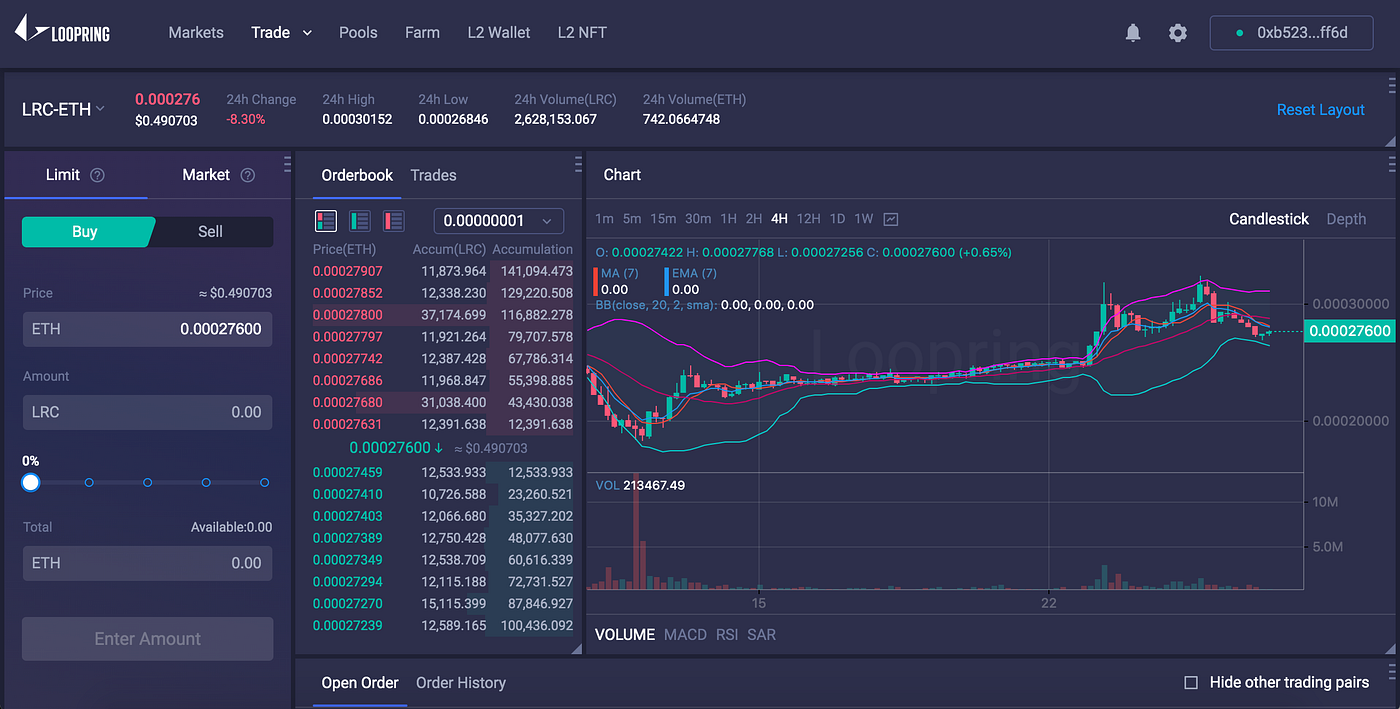Switch to the Orderbook tab

click(x=357, y=175)
